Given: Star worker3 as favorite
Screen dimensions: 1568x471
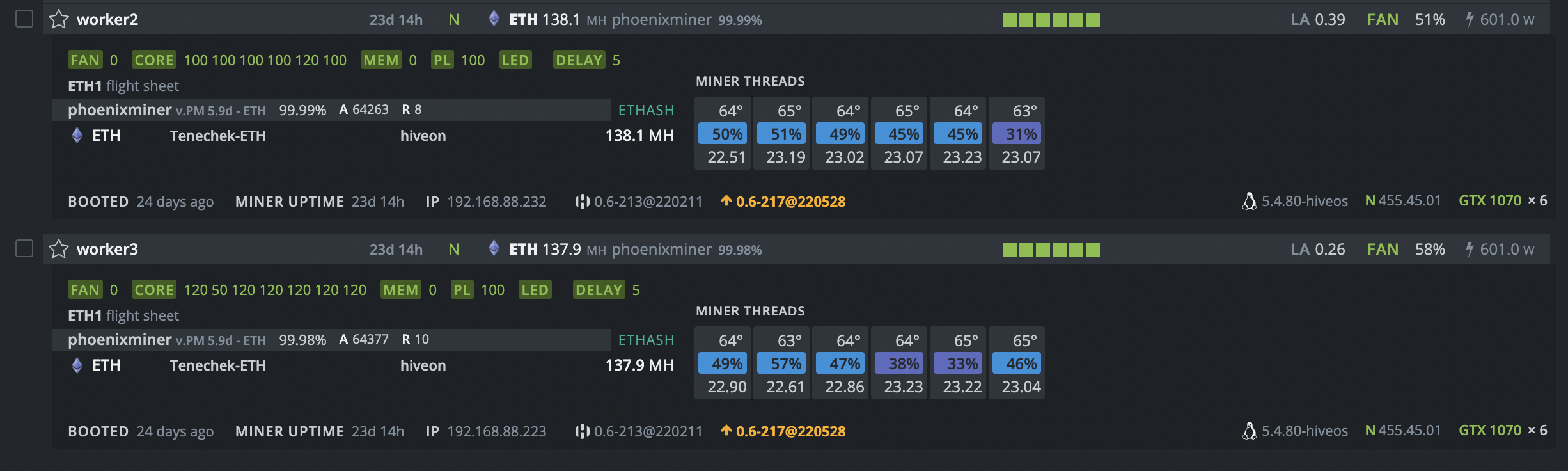Looking at the screenshot, I should pos(59,248).
